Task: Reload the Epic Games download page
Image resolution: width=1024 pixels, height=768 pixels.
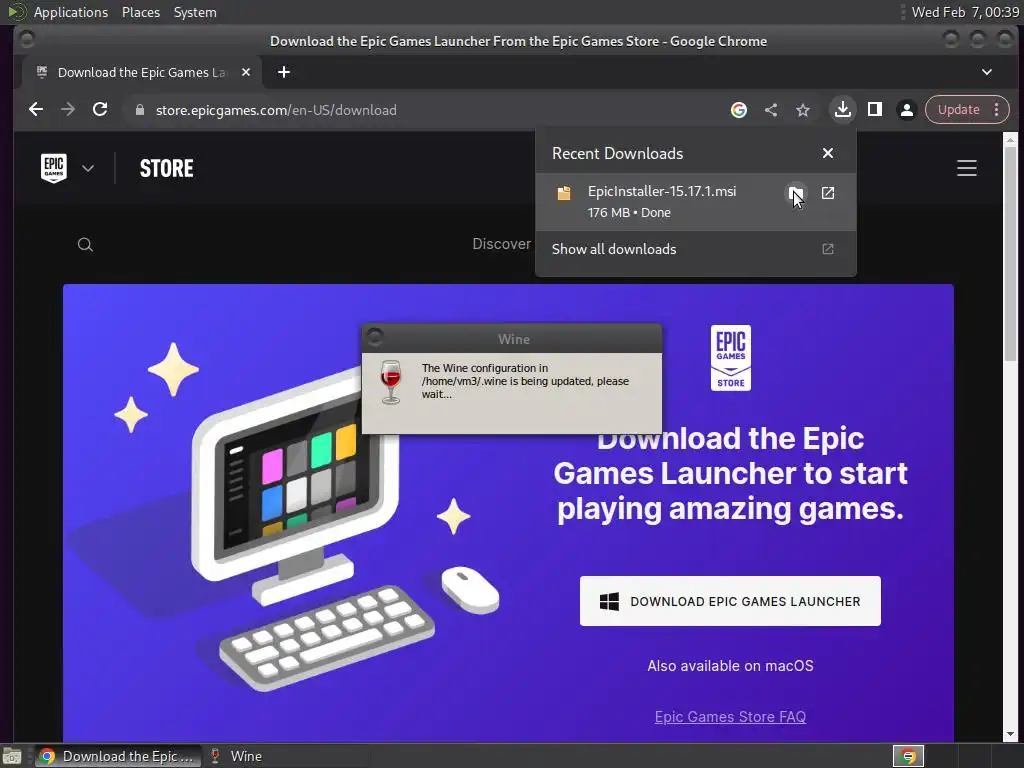Action: point(100,110)
